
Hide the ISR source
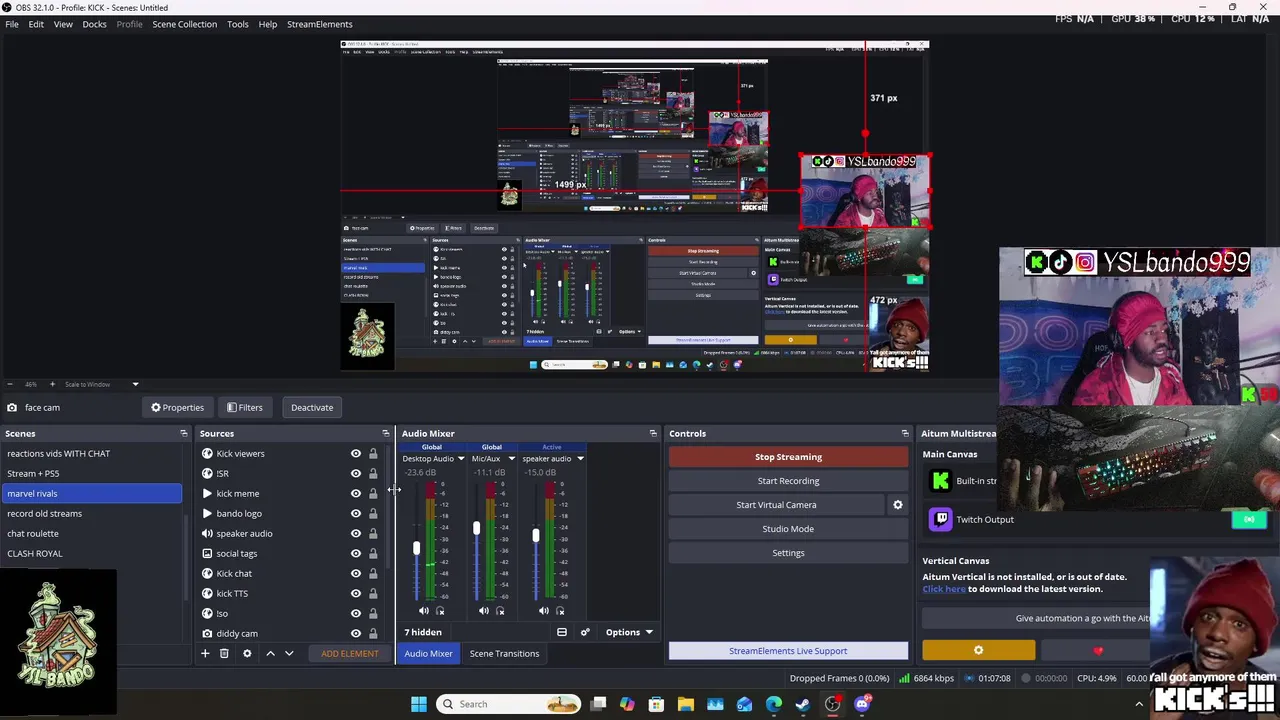click(x=355, y=473)
